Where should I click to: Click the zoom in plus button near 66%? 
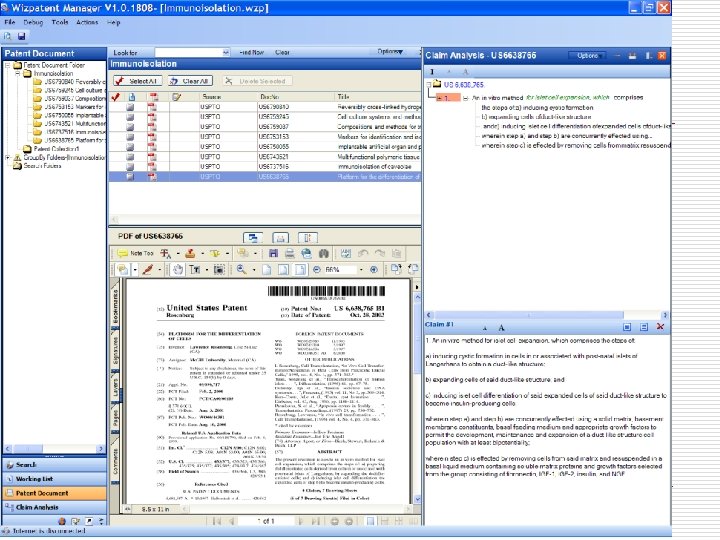pyautogui.click(x=374, y=270)
